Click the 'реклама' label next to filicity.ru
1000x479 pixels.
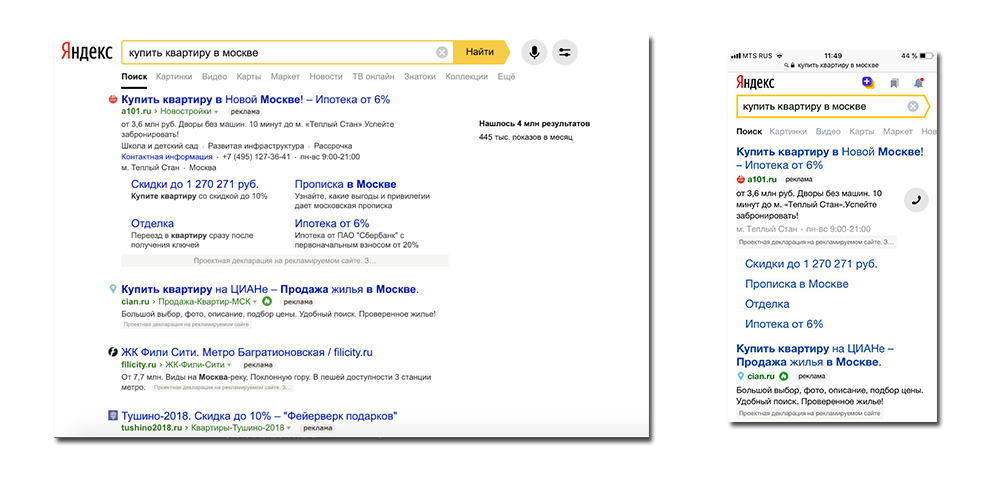click(x=258, y=365)
